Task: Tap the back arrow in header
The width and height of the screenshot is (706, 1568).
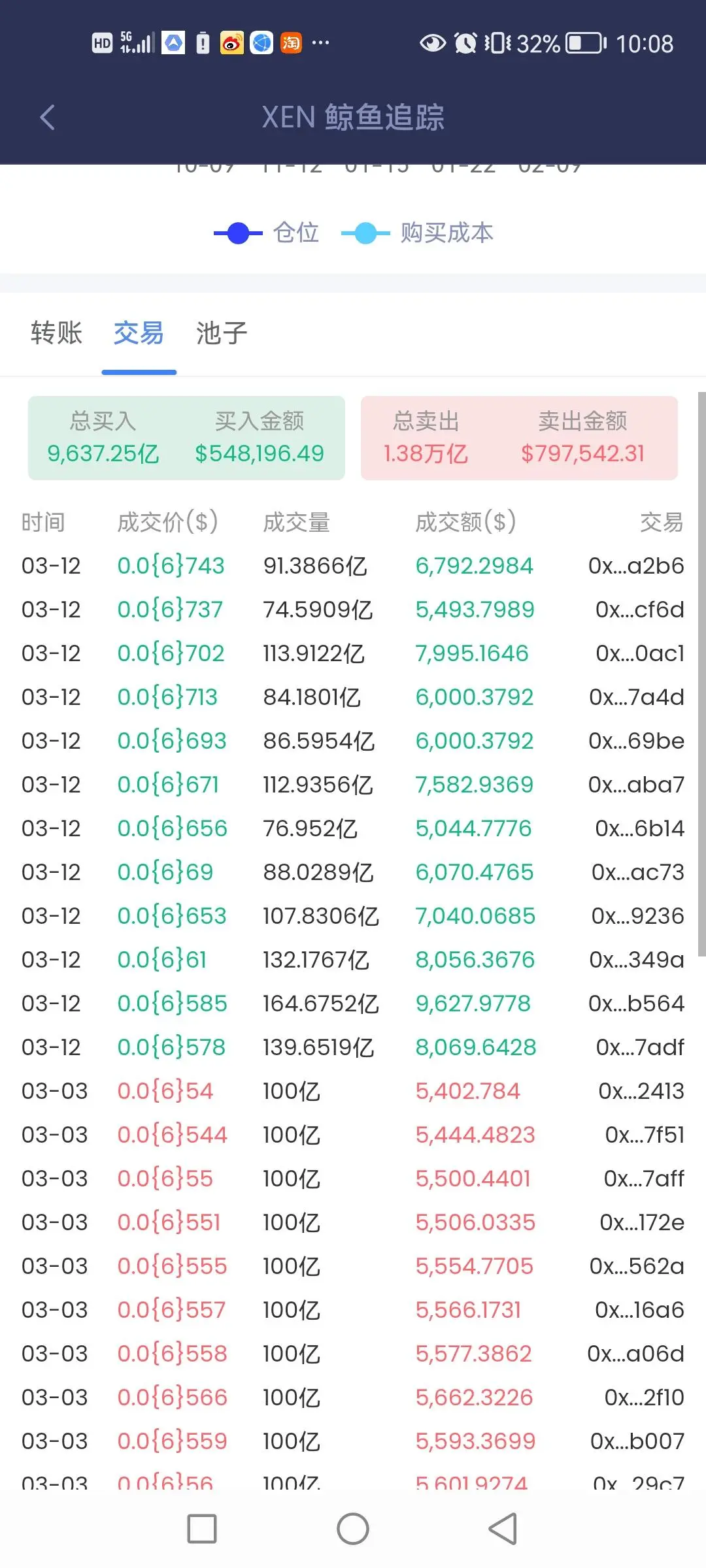Action: [x=47, y=118]
